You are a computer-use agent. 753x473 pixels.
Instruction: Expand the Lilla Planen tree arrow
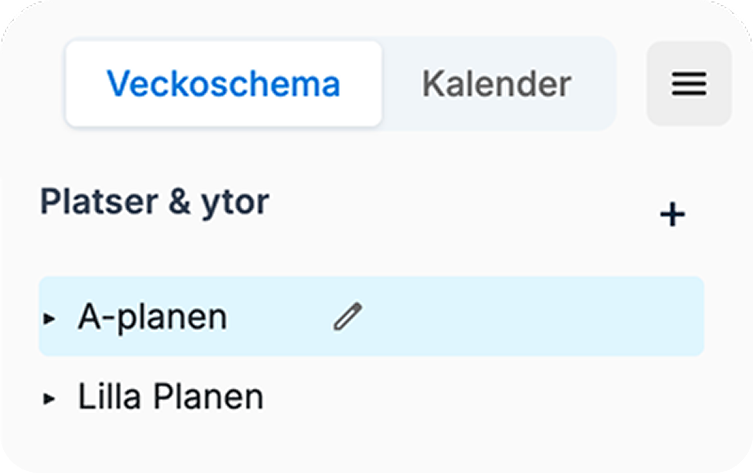click(49, 399)
